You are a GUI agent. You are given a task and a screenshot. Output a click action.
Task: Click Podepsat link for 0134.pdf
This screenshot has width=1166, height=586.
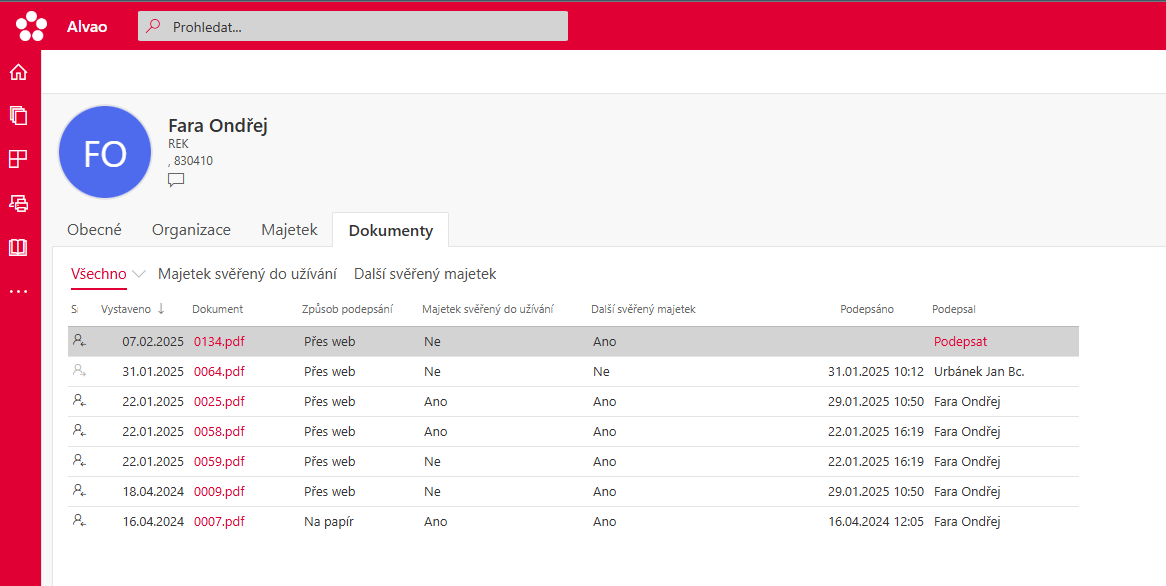tap(960, 341)
